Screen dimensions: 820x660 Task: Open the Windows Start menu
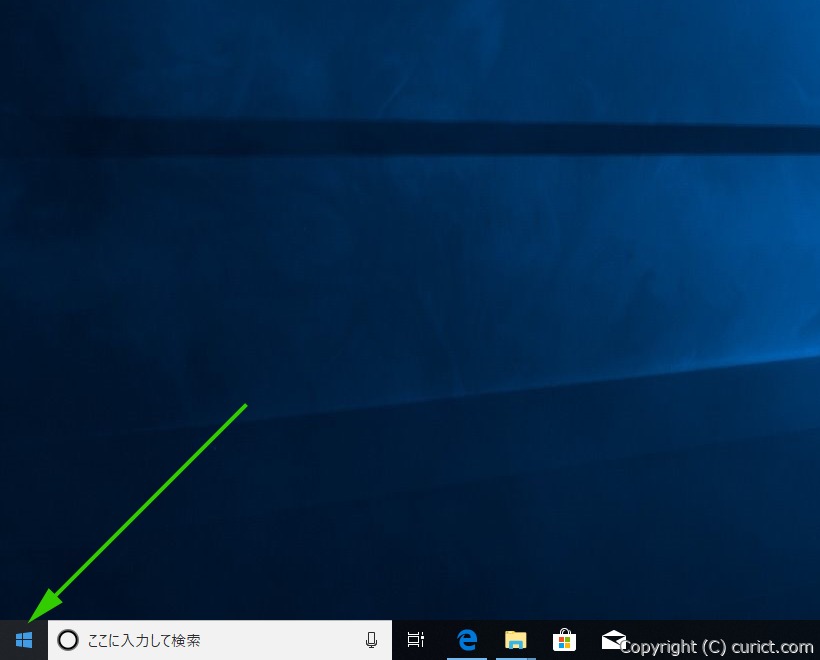24,640
